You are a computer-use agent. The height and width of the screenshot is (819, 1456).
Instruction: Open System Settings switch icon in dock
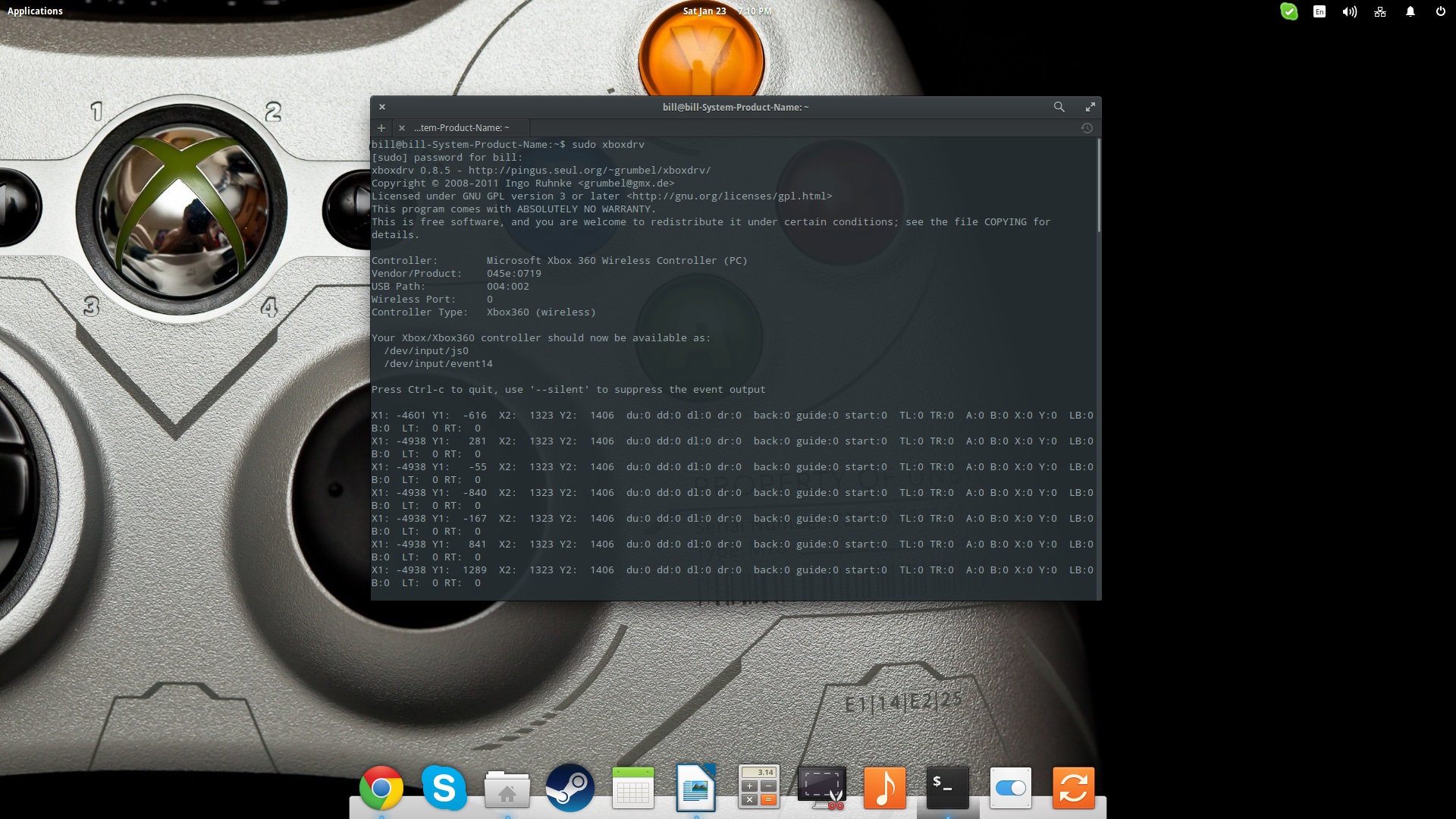pyautogui.click(x=1011, y=788)
